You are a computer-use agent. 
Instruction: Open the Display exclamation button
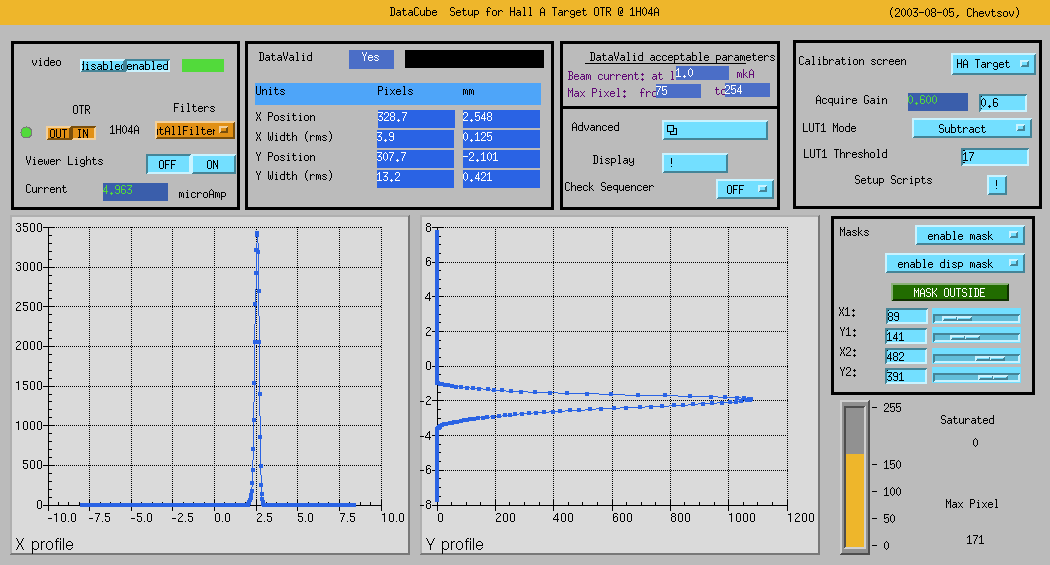point(694,163)
